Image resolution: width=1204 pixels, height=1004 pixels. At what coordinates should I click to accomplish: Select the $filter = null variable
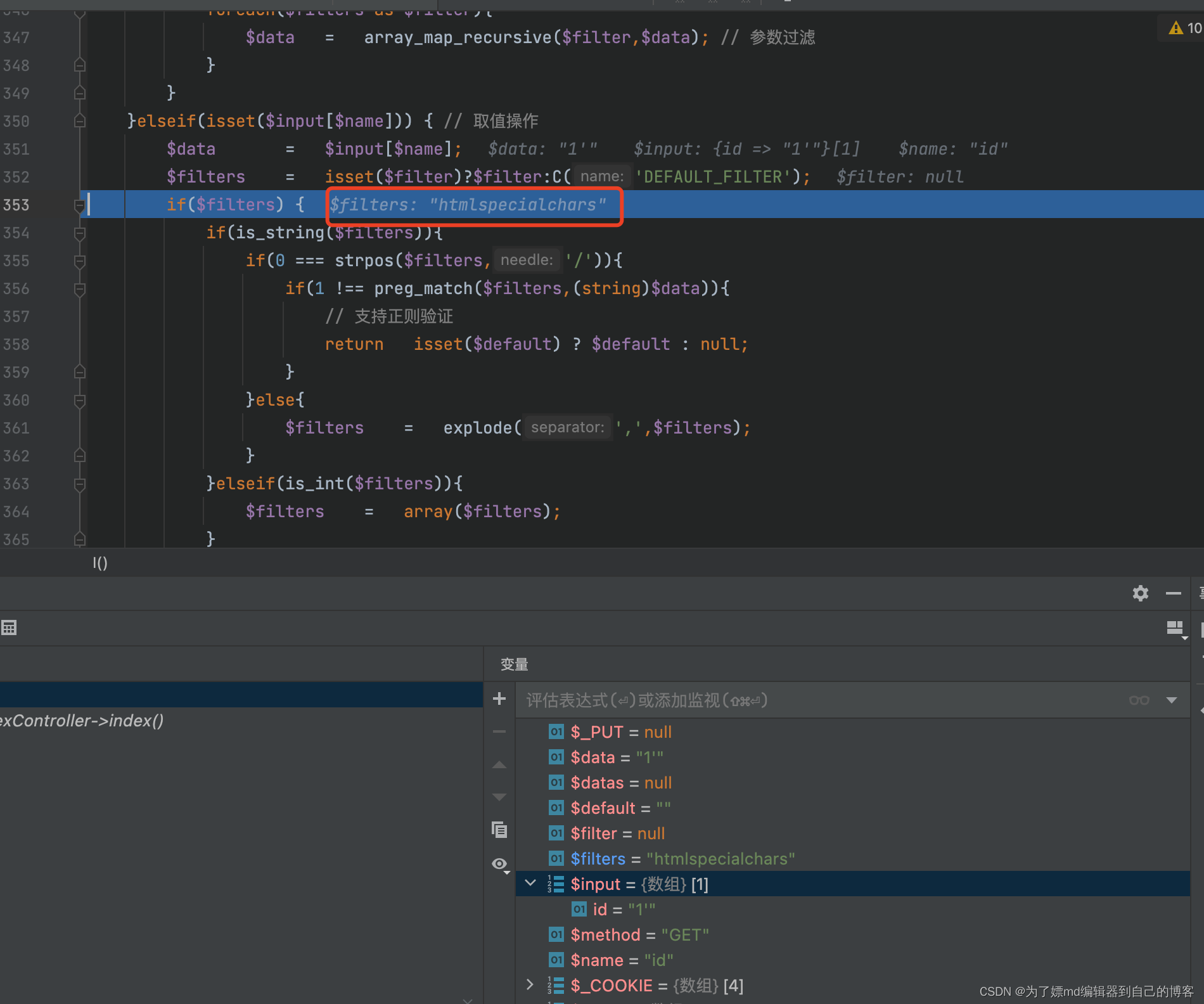pos(853,833)
